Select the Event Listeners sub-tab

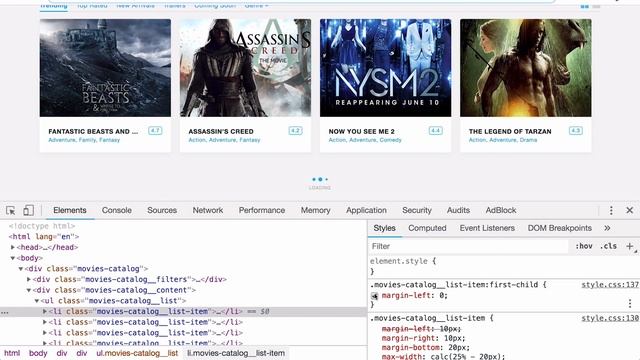point(487,228)
